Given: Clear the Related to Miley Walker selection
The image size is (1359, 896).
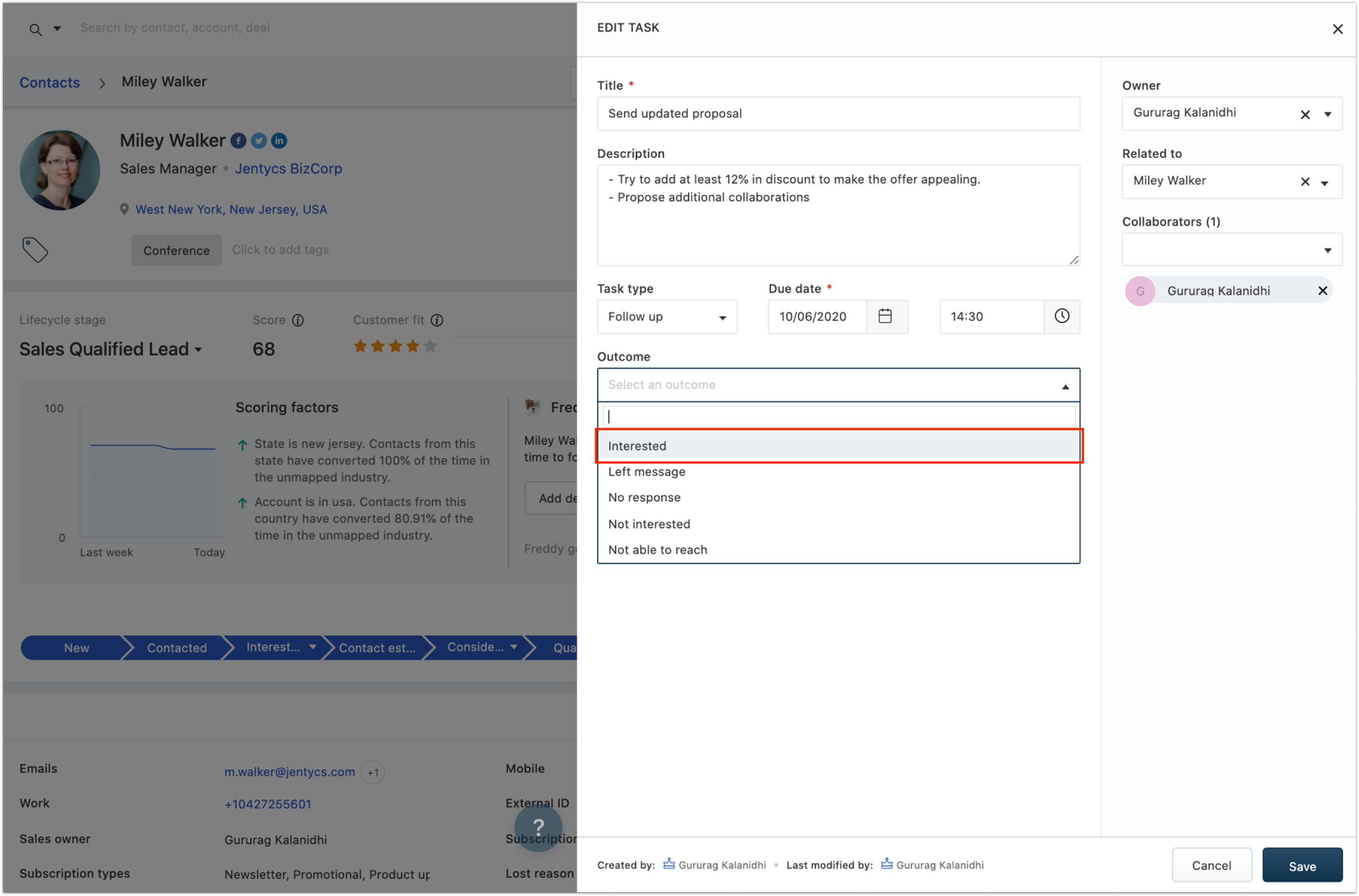Looking at the screenshot, I should pyautogui.click(x=1305, y=182).
